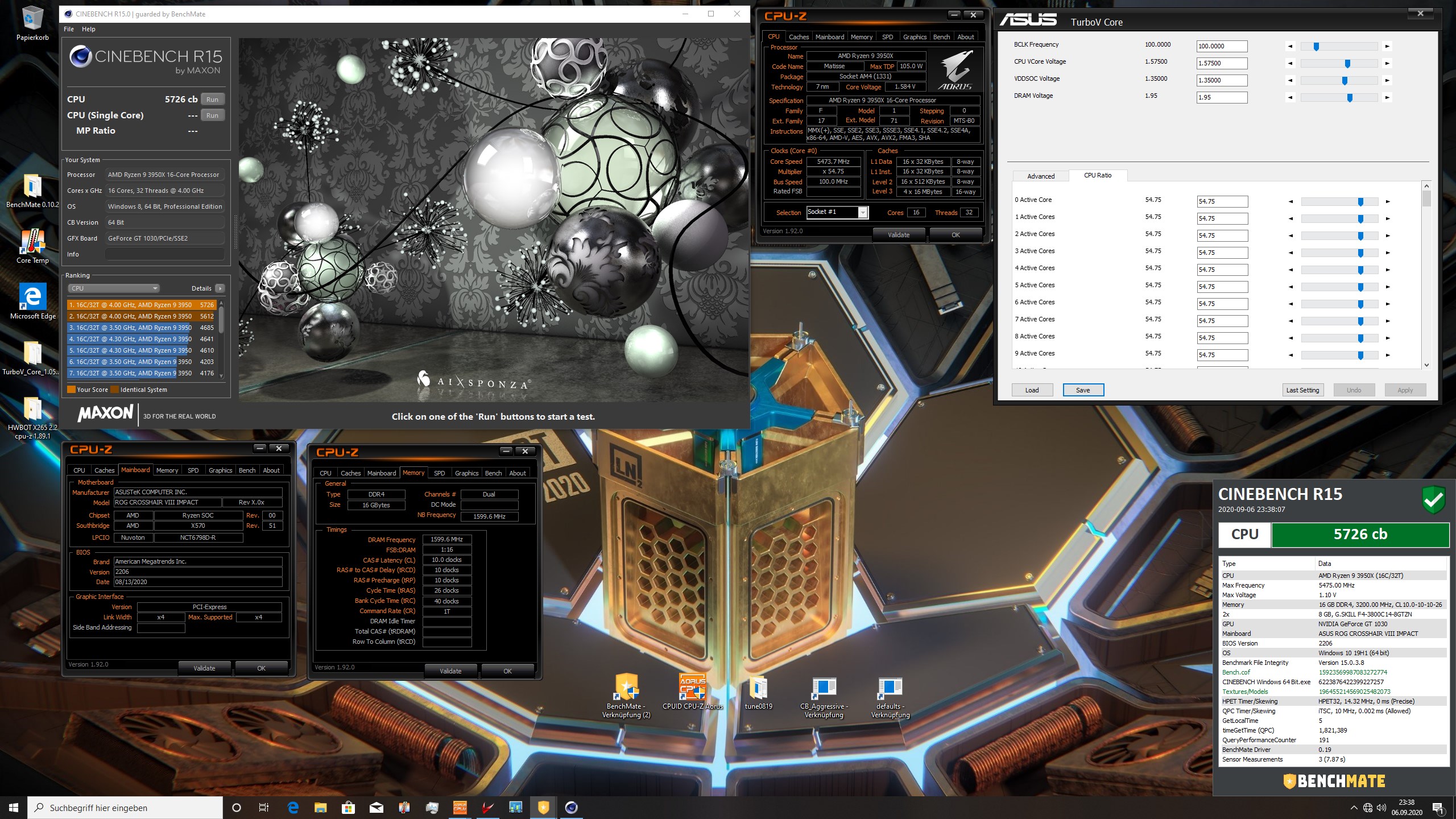Open HWBOT X265 cpu-z folder icon
Viewport: 1456px width, 819px height.
click(32, 418)
